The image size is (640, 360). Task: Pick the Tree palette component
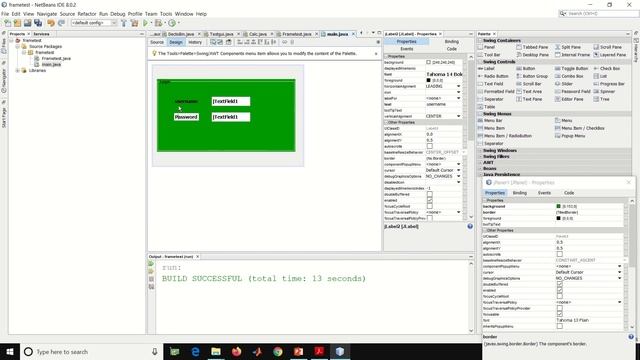point(601,99)
